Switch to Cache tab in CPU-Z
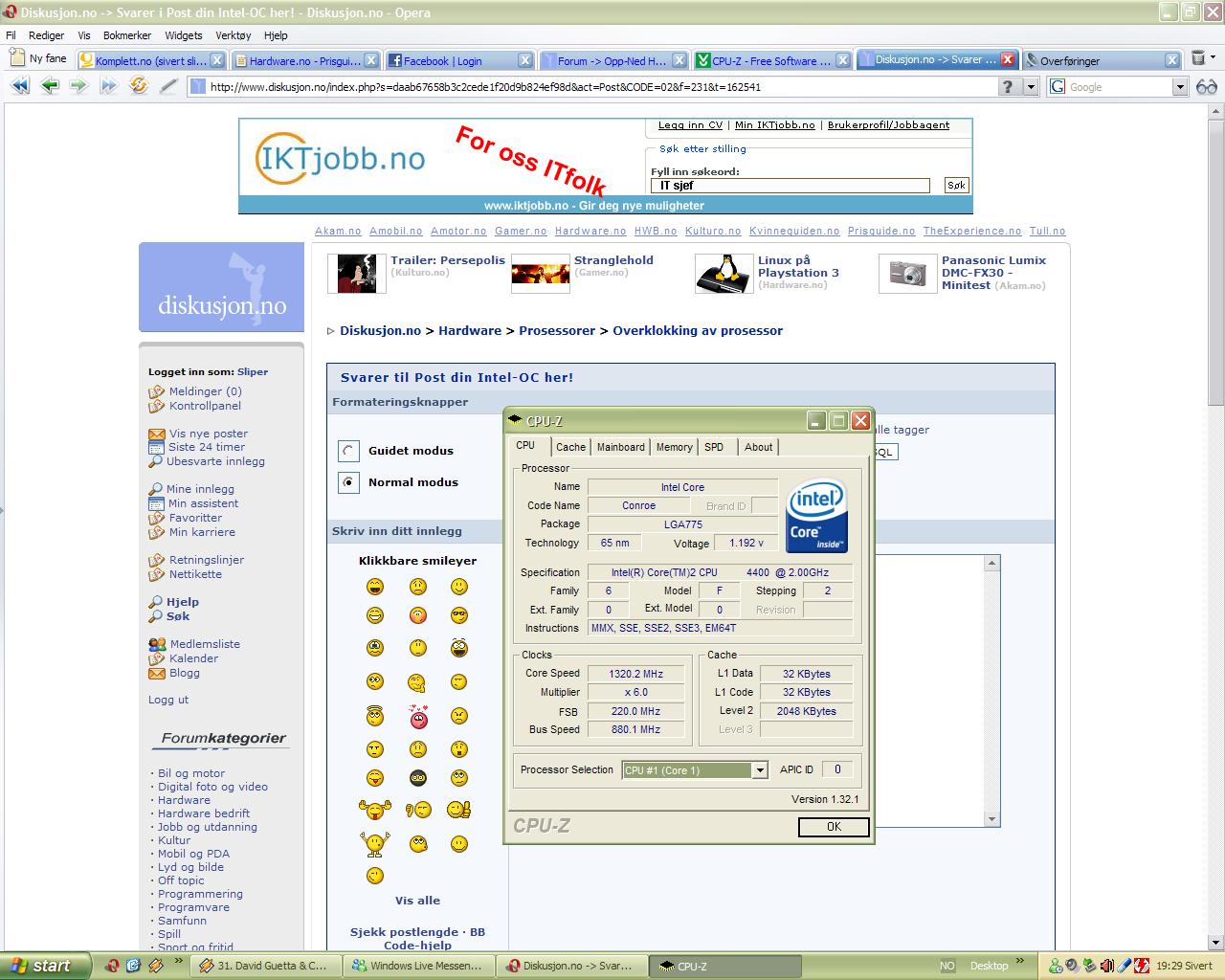The width and height of the screenshot is (1225, 980). [570, 447]
